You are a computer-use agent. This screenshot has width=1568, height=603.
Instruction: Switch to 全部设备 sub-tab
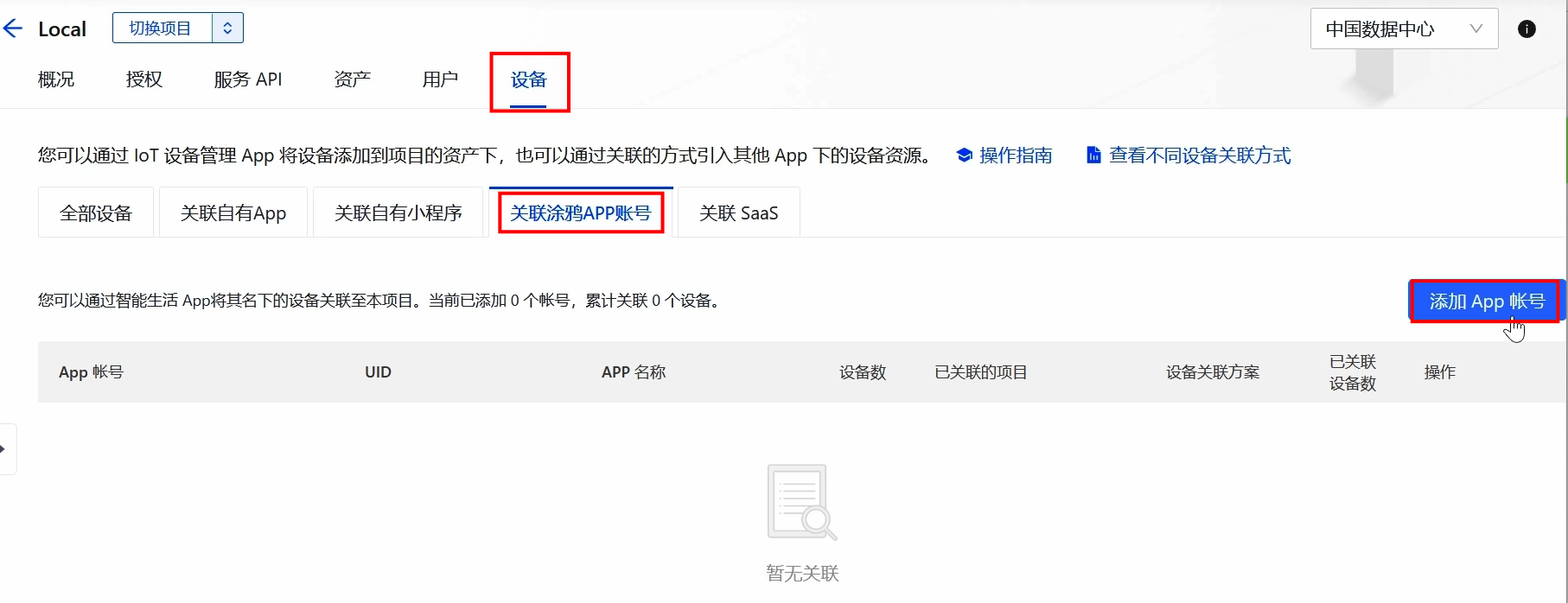pyautogui.click(x=96, y=213)
